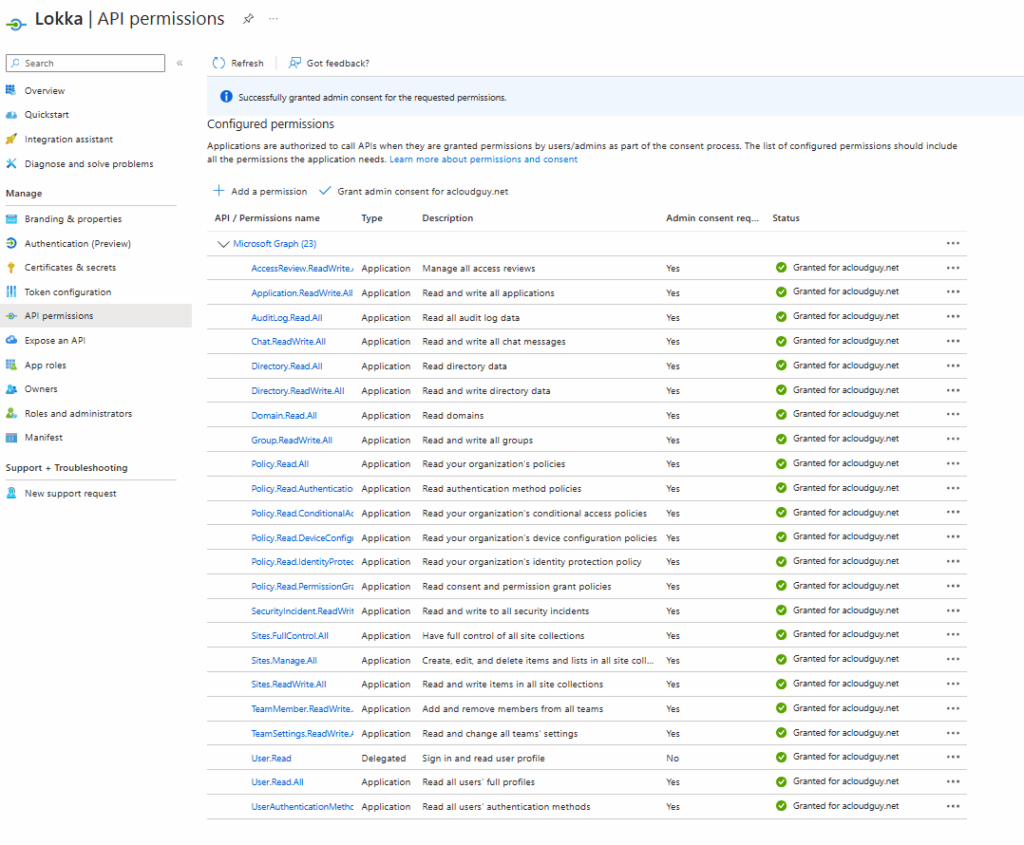Sort by the Status column header

pos(786,218)
